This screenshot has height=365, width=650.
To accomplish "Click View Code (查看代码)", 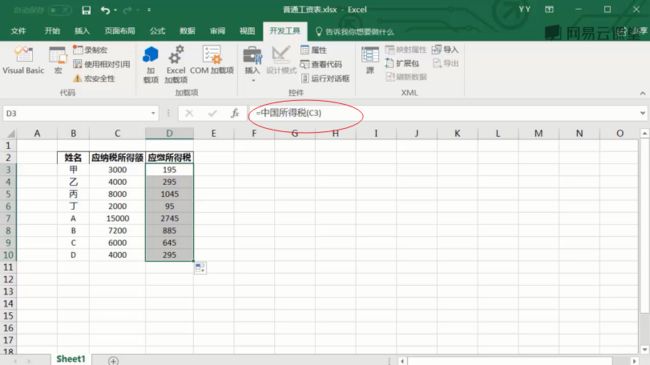I will tap(321, 64).
